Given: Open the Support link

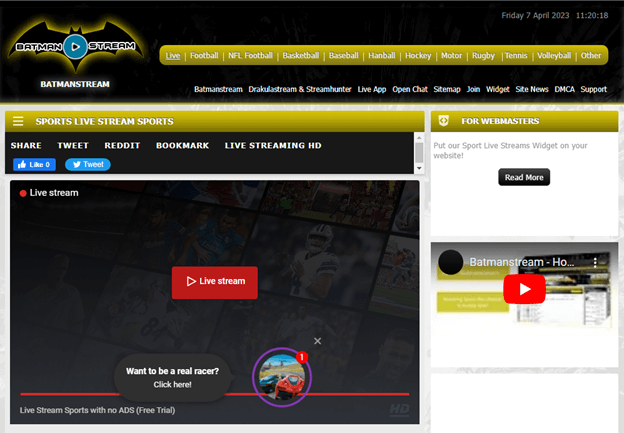Looking at the screenshot, I should (594, 89).
